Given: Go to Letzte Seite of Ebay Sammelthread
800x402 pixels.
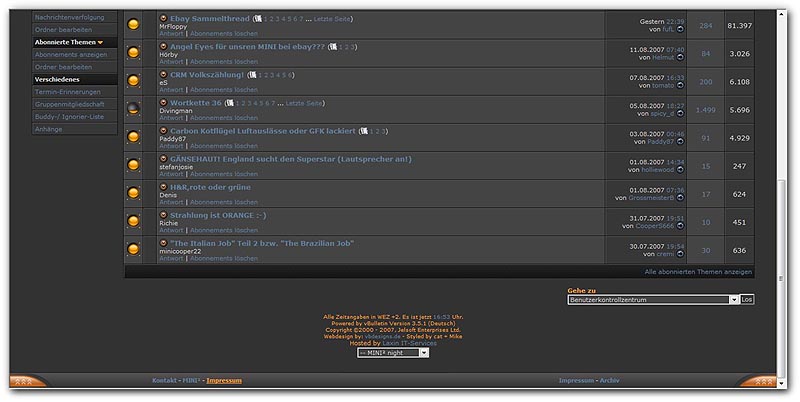Looking at the screenshot, I should point(332,19).
